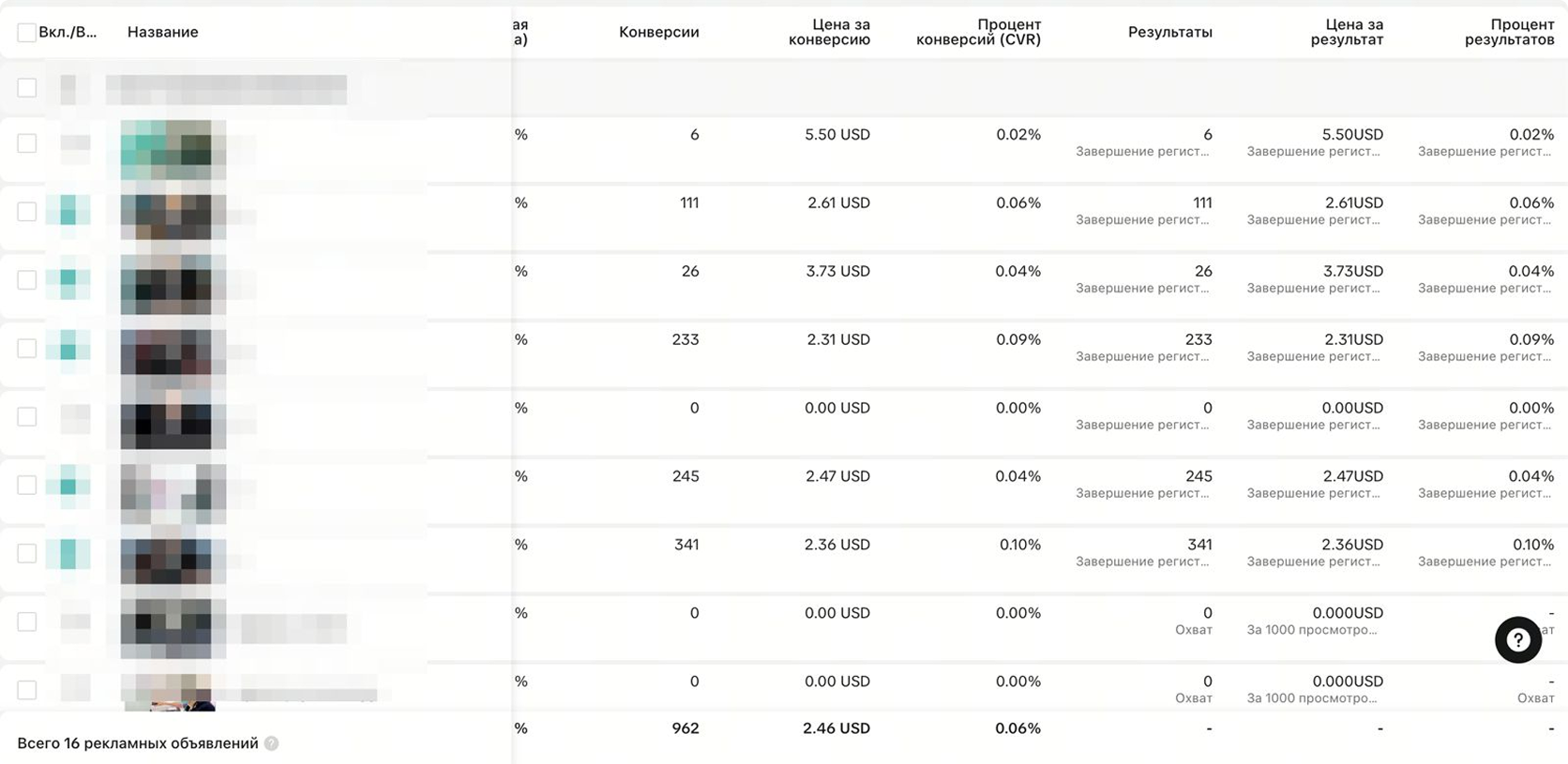Viewport: 1568px width, 764px height.
Task: Select all ads with header checkbox
Action: click(26, 33)
